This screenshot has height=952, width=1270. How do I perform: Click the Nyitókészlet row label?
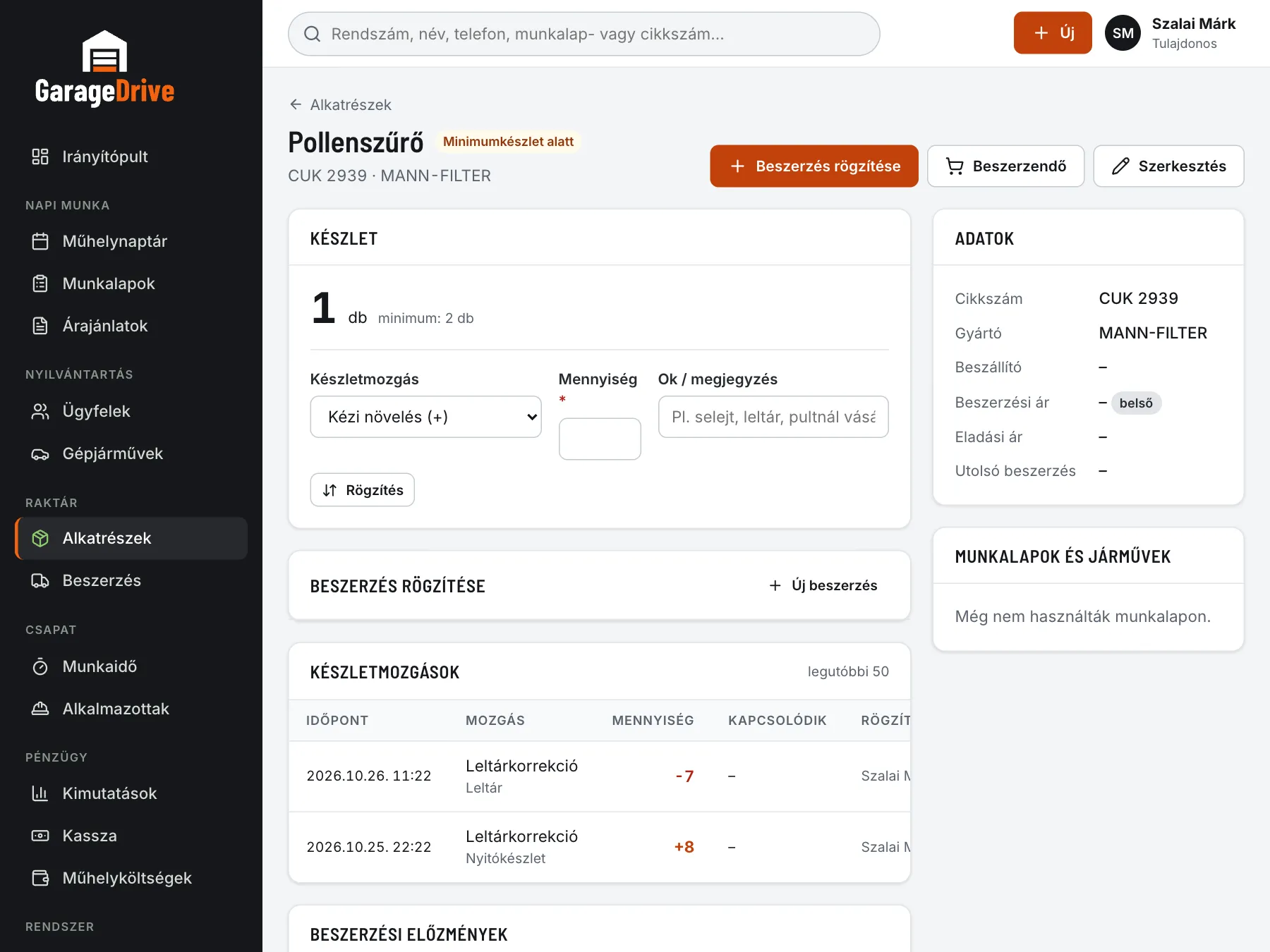point(505,859)
